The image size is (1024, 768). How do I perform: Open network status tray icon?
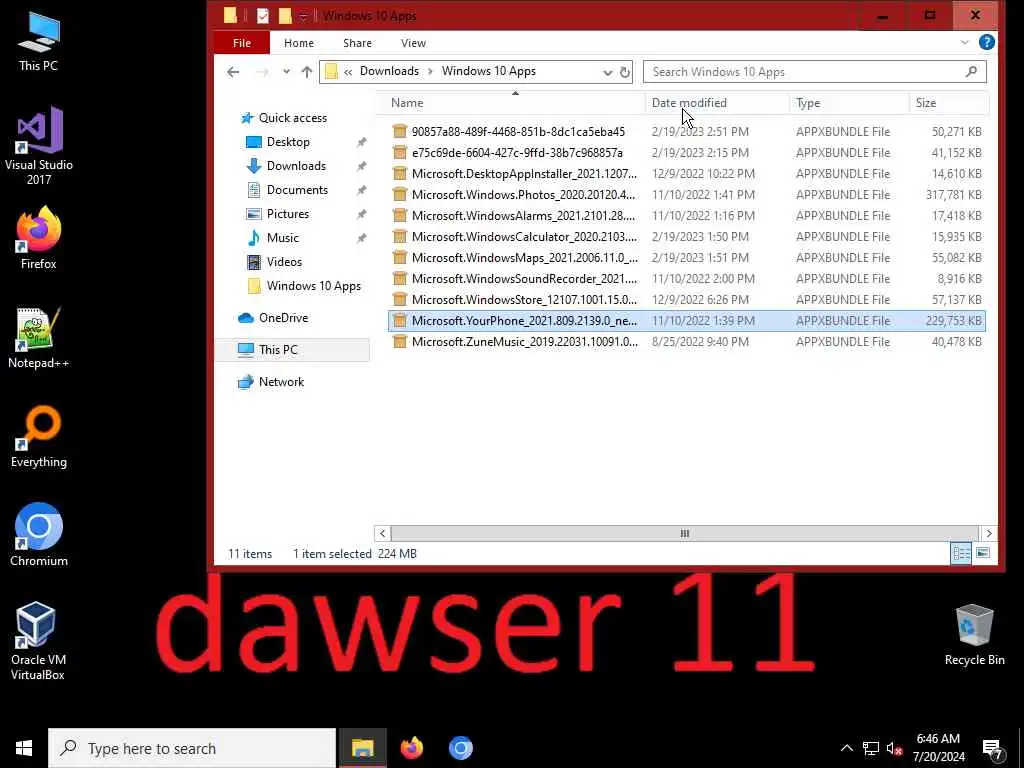pyautogui.click(x=871, y=748)
